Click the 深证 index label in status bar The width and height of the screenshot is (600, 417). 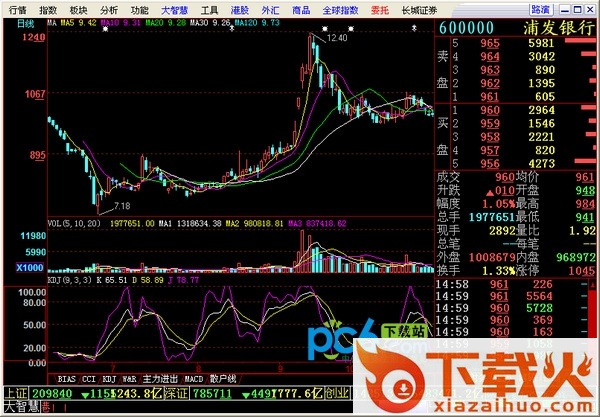coord(177,393)
